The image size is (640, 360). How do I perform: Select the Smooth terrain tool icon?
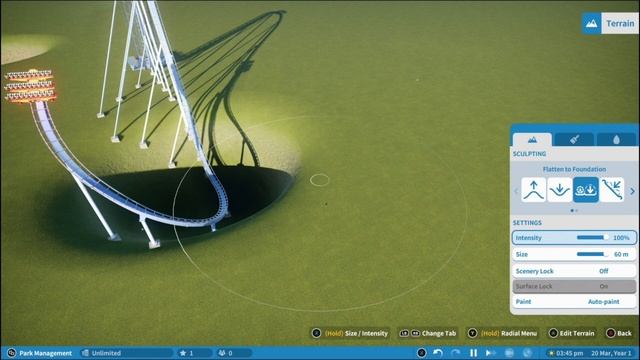point(612,190)
